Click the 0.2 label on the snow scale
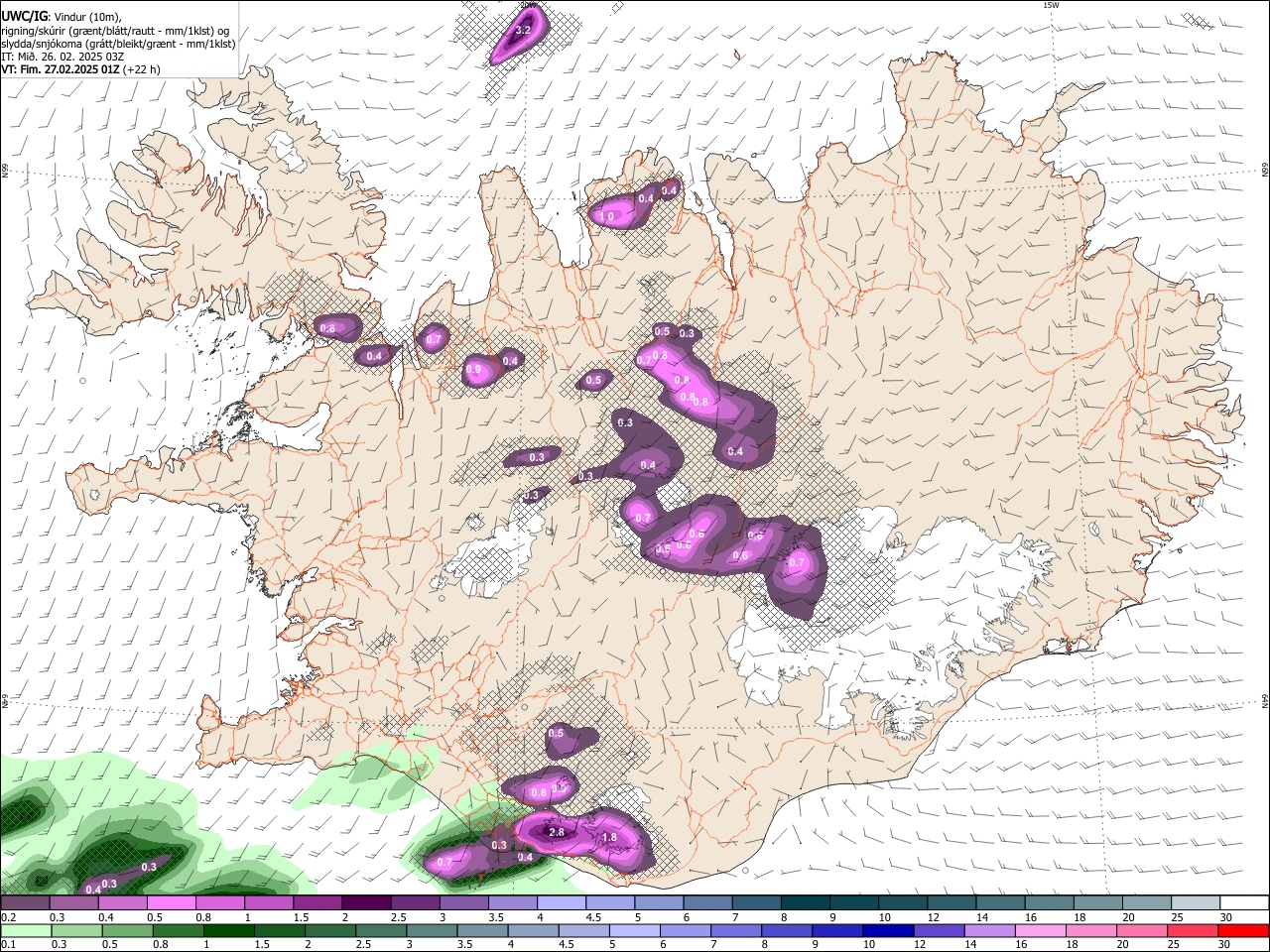Image resolution: width=1270 pixels, height=952 pixels. pyautogui.click(x=7, y=917)
